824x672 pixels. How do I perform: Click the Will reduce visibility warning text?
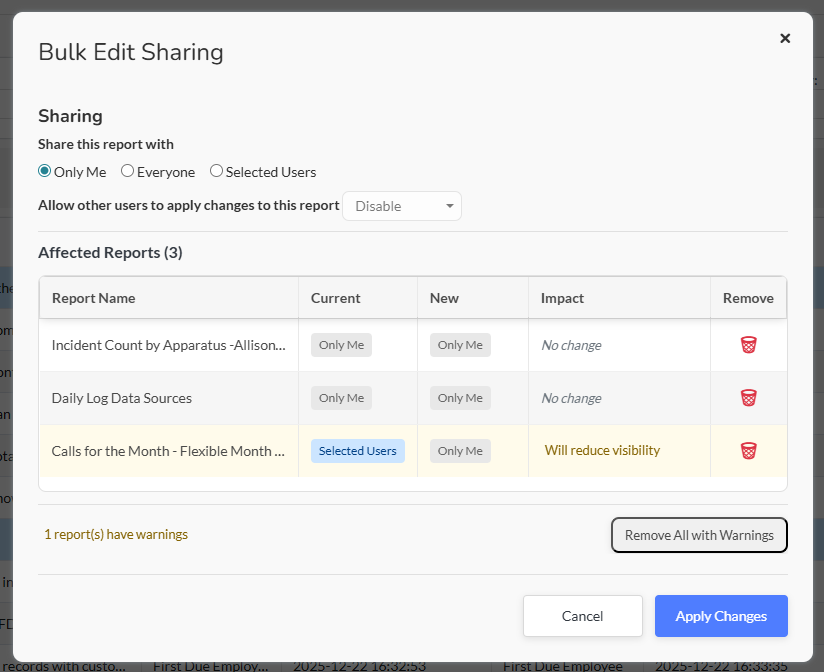tap(602, 451)
